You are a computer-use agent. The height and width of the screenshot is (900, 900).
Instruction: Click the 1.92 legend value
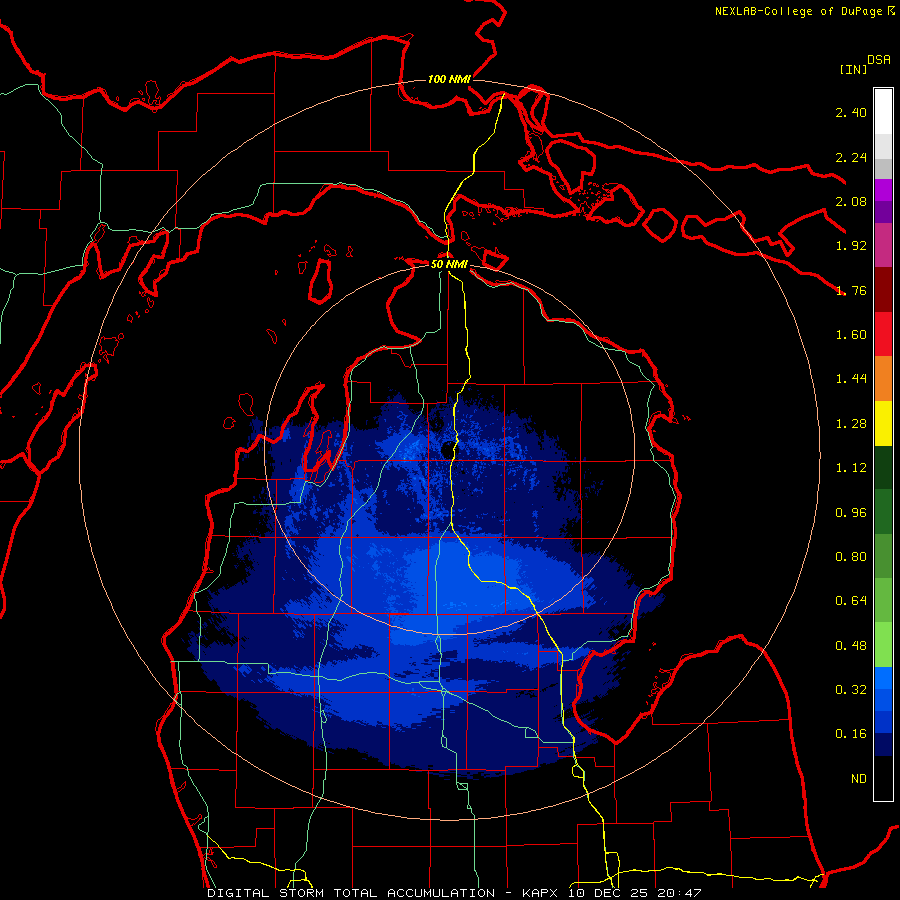(851, 246)
